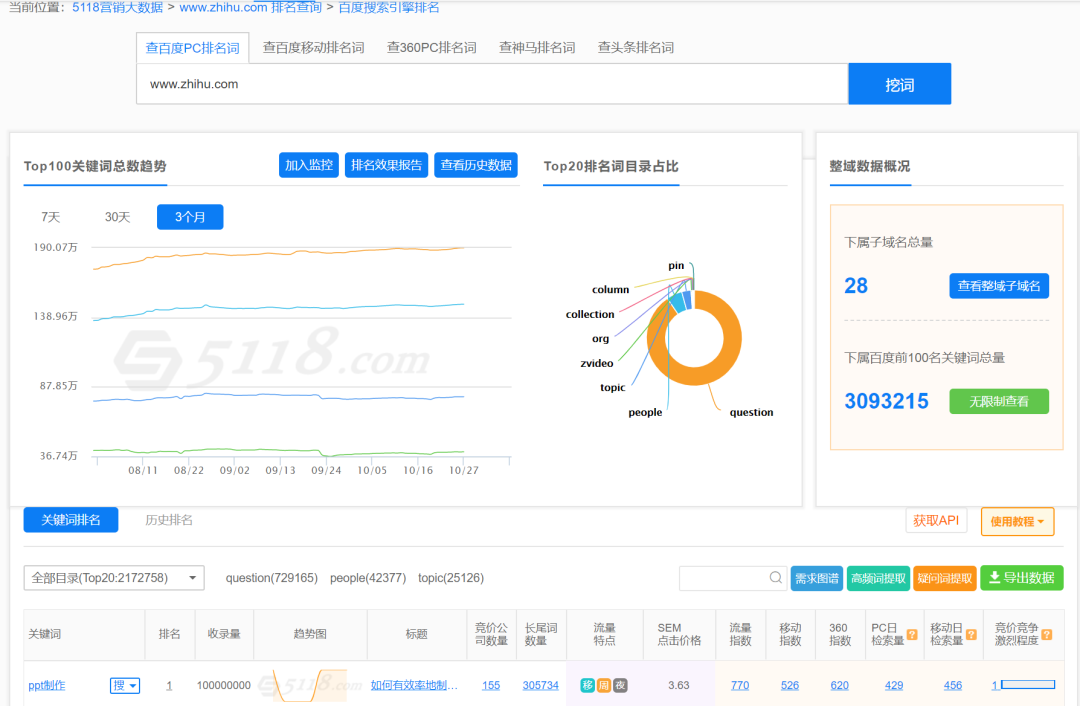Click the subdomain total 28
This screenshot has height=706, width=1080.
click(856, 286)
